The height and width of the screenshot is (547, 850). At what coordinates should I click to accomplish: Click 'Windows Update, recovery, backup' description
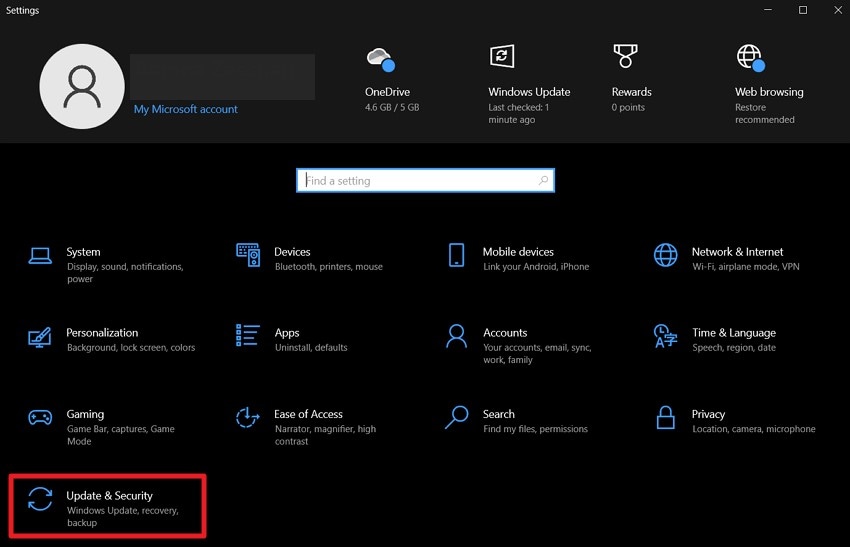pos(123,516)
